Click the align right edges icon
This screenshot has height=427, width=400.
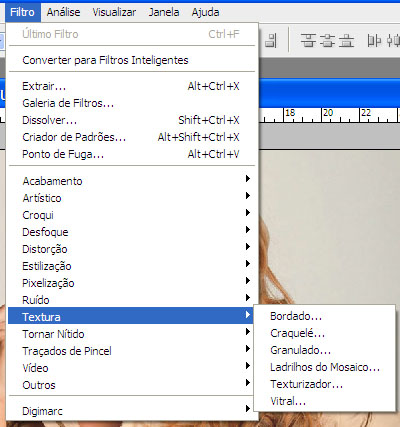(271, 41)
